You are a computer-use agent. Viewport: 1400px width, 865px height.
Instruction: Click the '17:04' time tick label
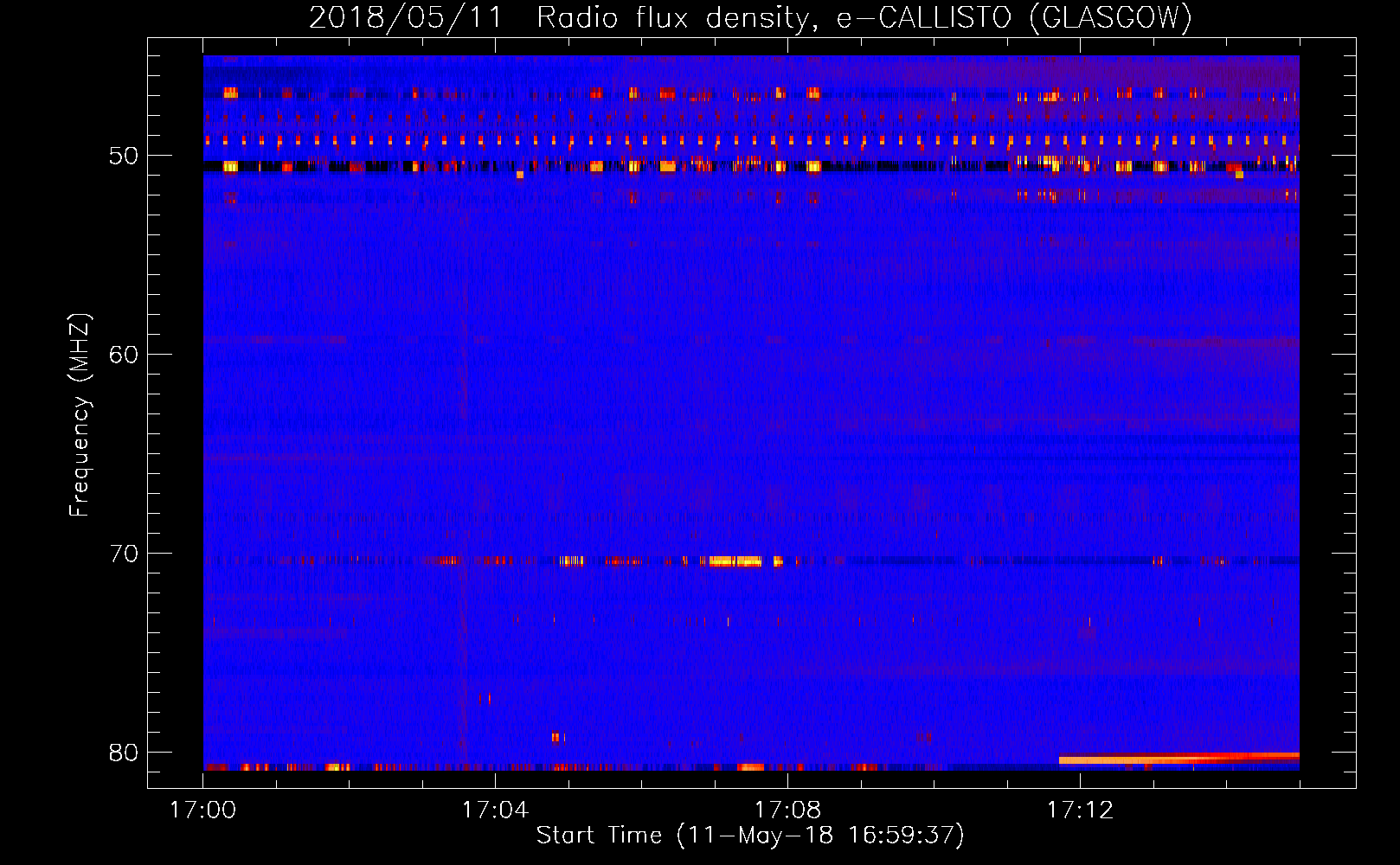[x=495, y=811]
